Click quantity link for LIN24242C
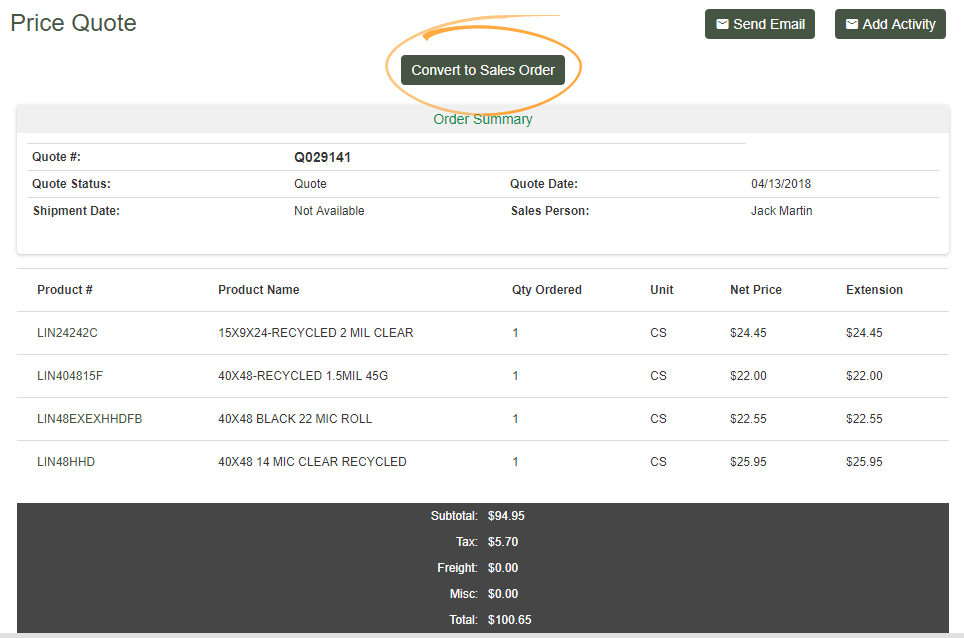This screenshot has height=638, width=964. [x=515, y=332]
